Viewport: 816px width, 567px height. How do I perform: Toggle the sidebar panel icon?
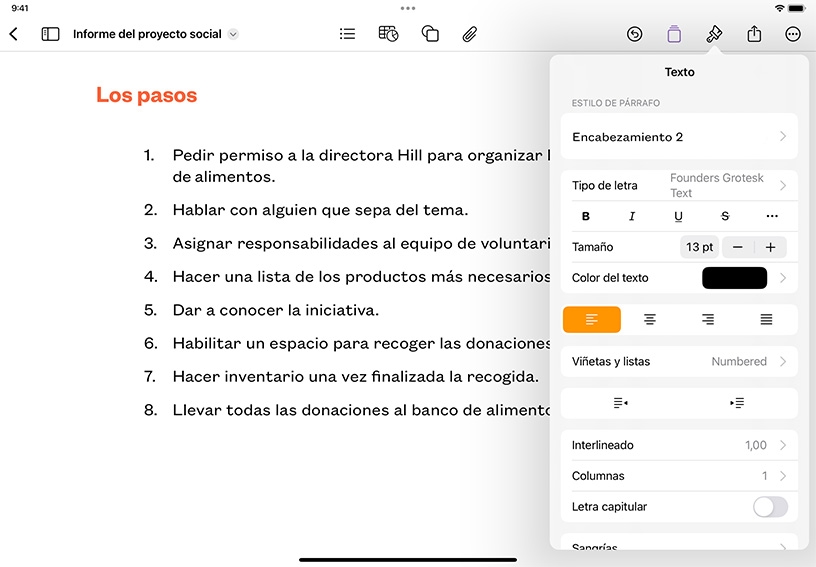pos(50,34)
